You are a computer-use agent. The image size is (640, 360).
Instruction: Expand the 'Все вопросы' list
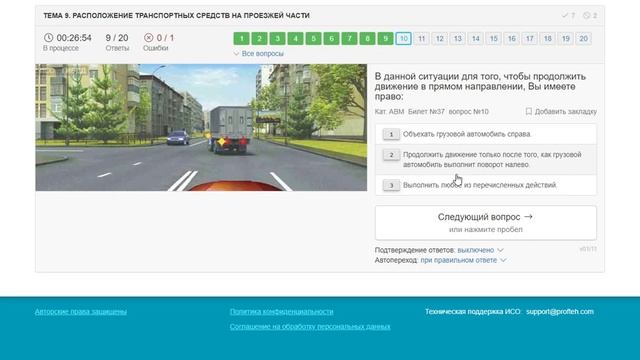point(258,53)
